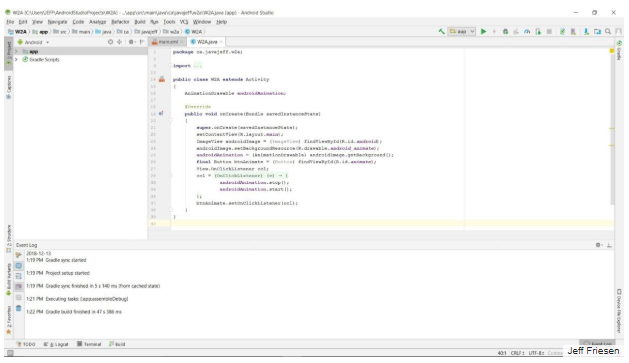
Task: Open the Android project view dropdown
Action: [34, 42]
